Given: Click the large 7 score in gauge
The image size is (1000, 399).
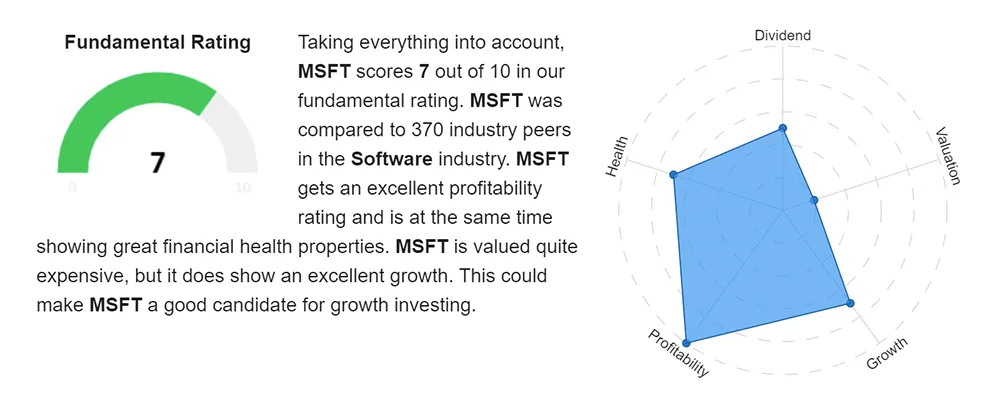Looking at the screenshot, I should 158,163.
